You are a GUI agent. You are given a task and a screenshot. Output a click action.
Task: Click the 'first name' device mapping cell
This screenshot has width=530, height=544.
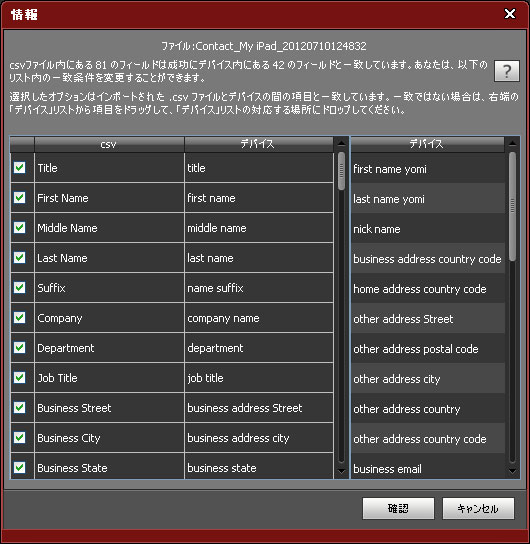pyautogui.click(x=259, y=198)
